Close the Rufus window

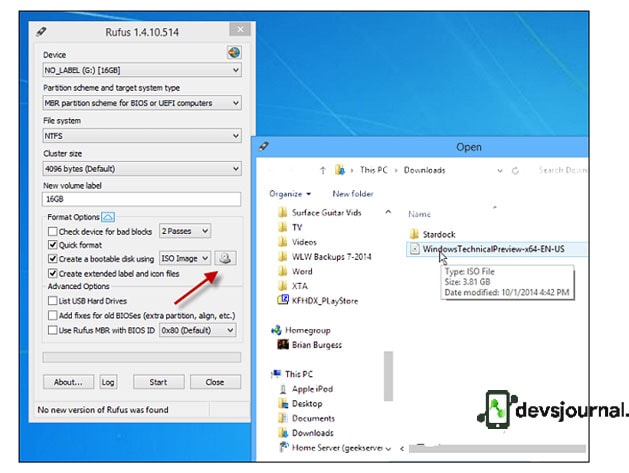240,29
